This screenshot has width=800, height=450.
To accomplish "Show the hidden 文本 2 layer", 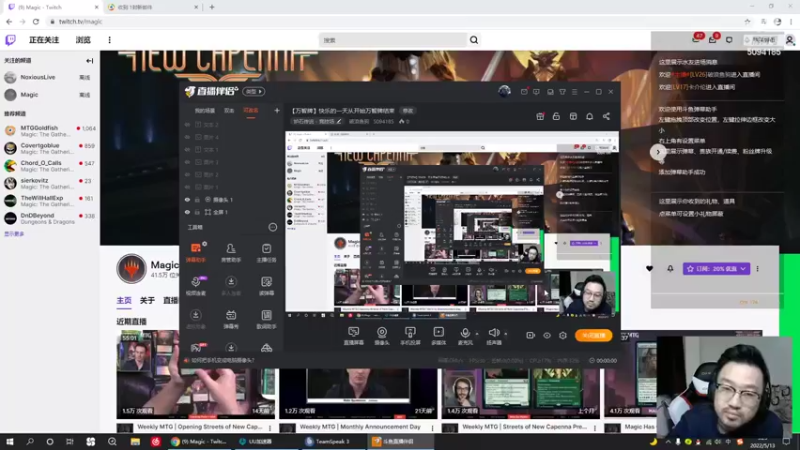I will [x=187, y=124].
